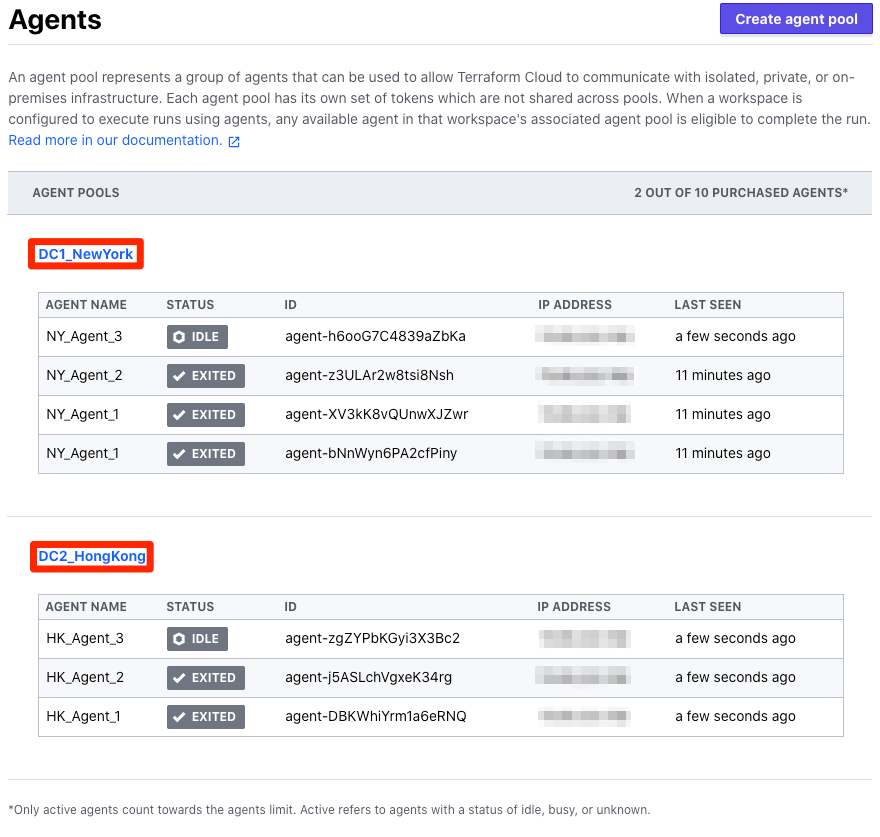This screenshot has height=837, width=880.
Task: Click the IDLE status badge for HK_Agent_3
Action: point(197,639)
